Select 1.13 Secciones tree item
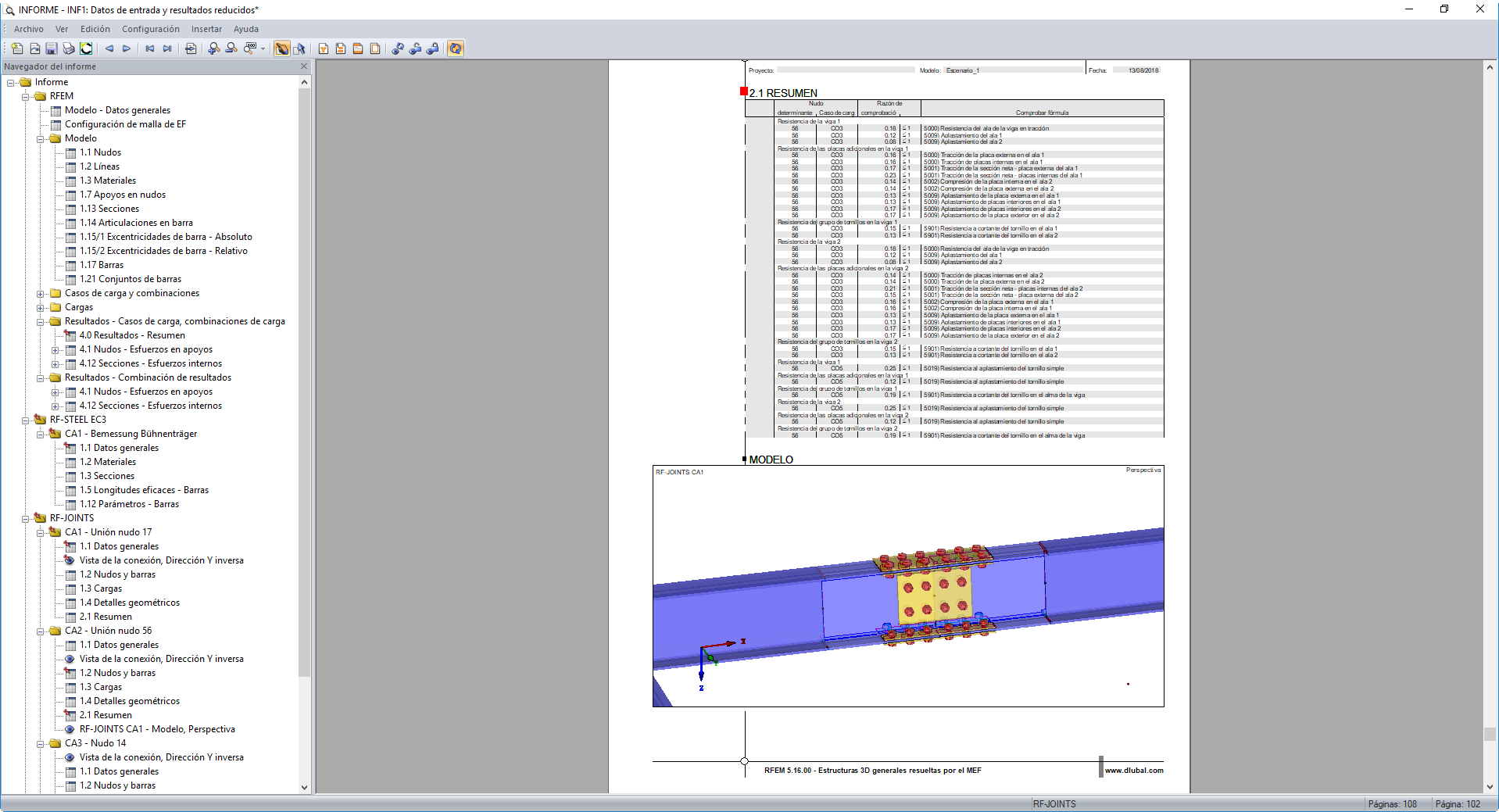1499x812 pixels. pyautogui.click(x=109, y=209)
